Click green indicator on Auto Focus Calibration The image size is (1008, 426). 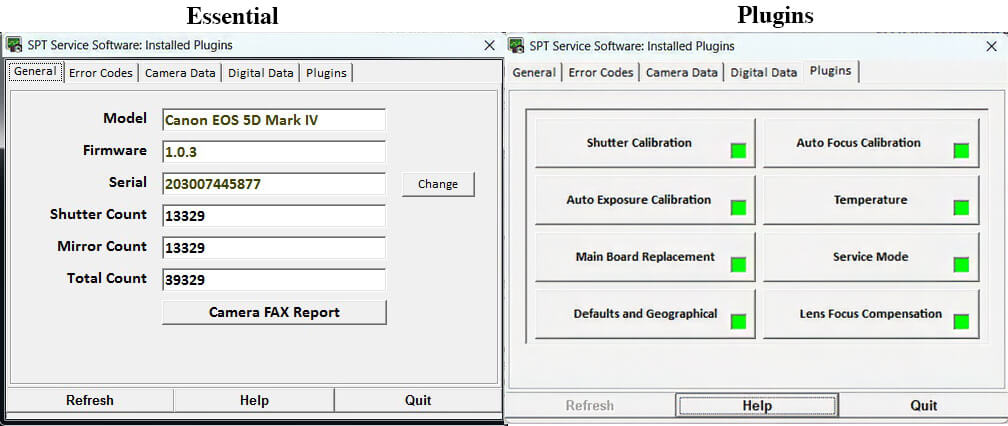pyautogui.click(x=961, y=151)
